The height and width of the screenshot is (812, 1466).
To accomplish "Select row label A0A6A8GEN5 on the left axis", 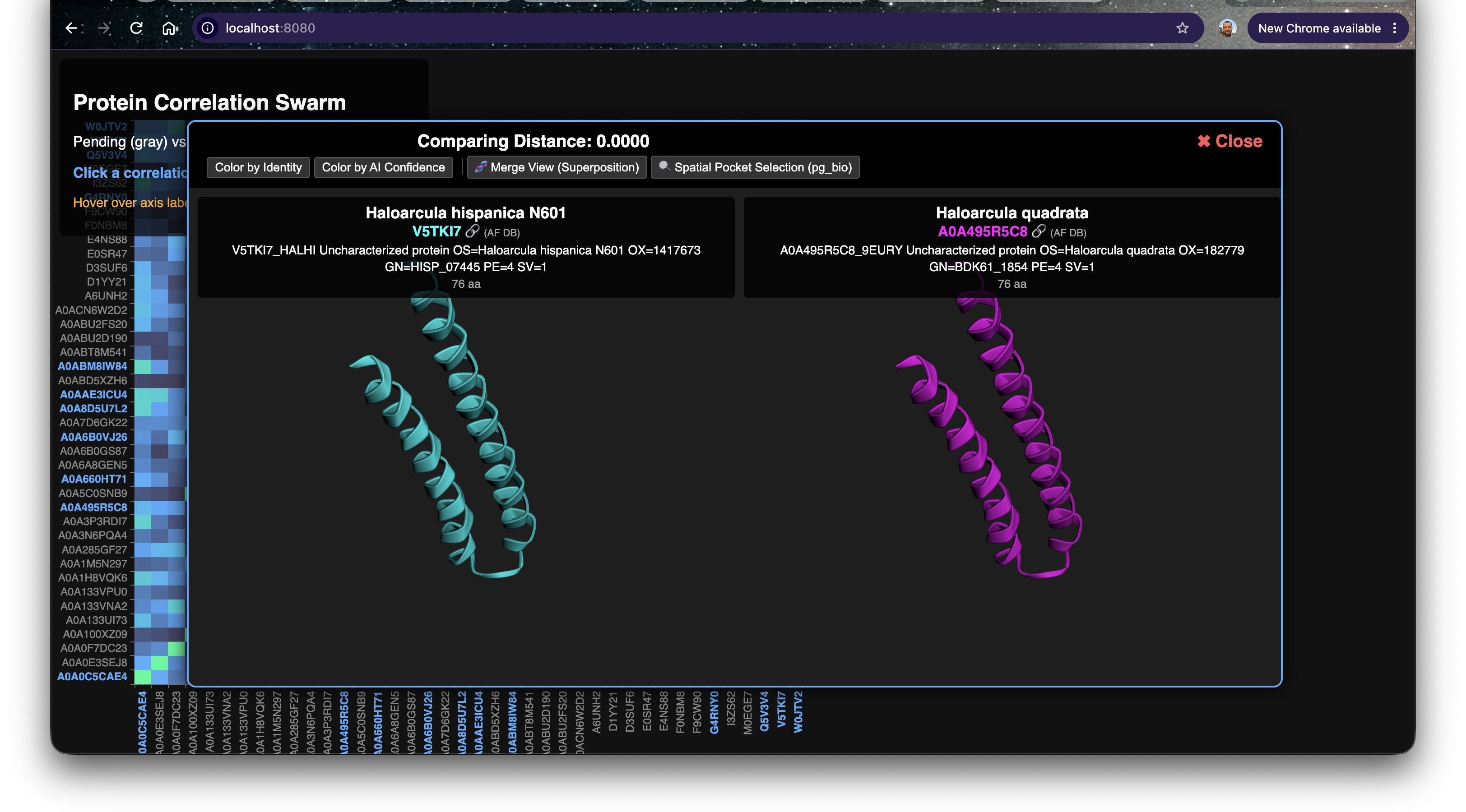I will [93, 465].
